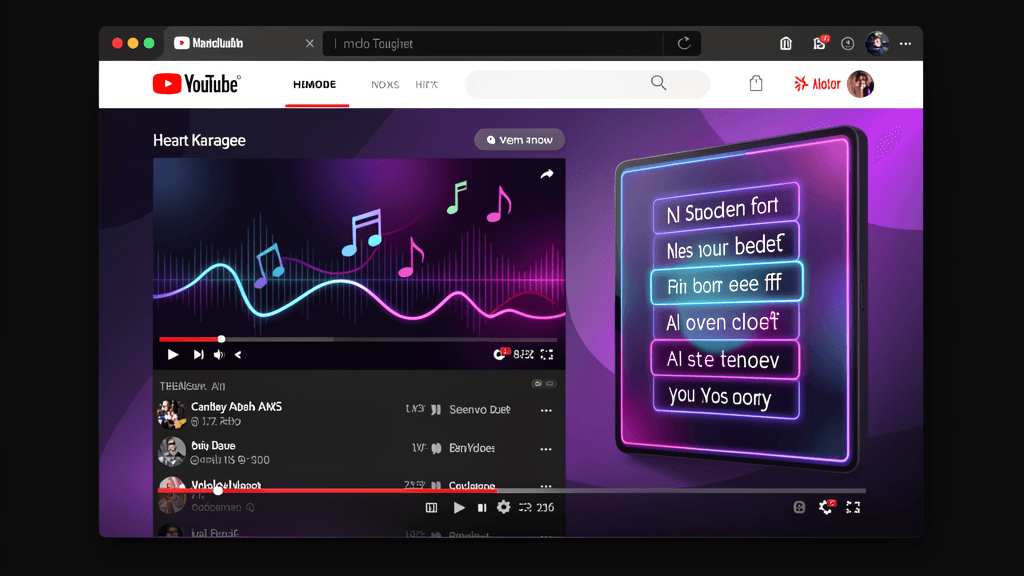Click the YouTube logo
Viewport: 1024px width, 576px height.
197,84
